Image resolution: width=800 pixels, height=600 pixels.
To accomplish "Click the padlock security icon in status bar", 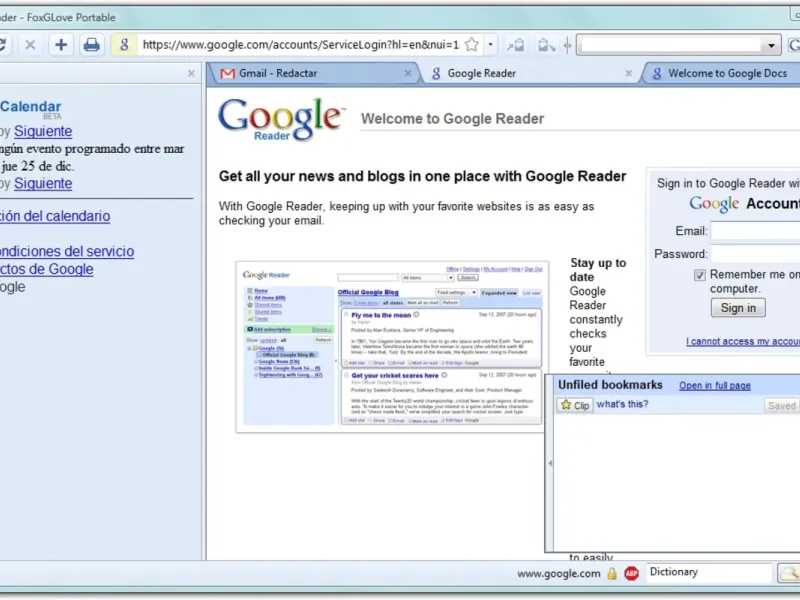I will click(612, 574).
